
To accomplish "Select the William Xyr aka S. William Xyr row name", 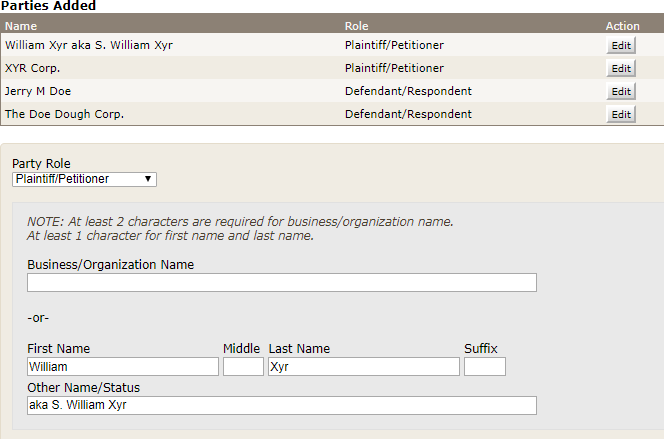I will click(x=89, y=46).
